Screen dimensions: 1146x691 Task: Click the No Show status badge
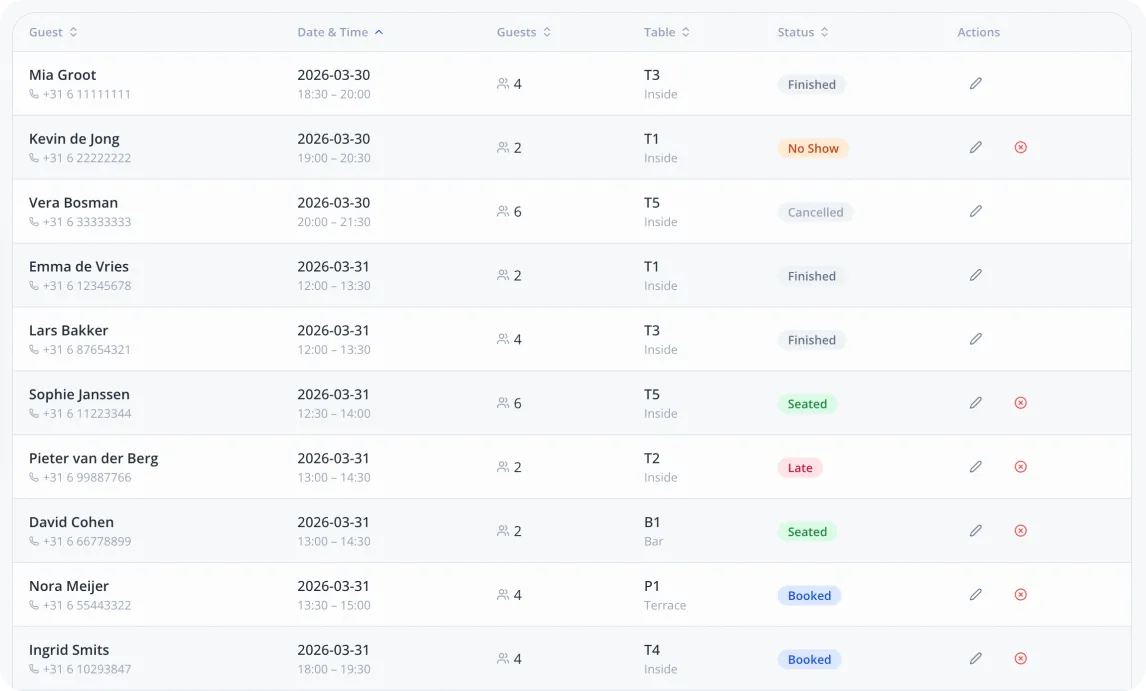click(x=813, y=148)
